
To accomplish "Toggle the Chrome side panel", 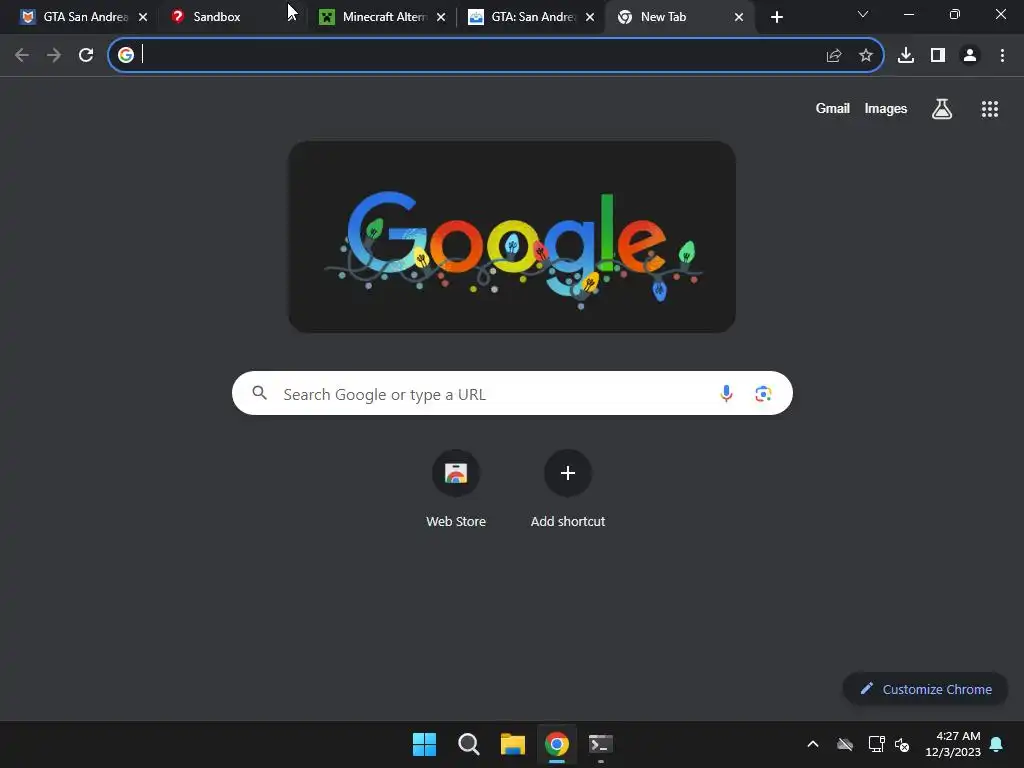I will pos(938,56).
